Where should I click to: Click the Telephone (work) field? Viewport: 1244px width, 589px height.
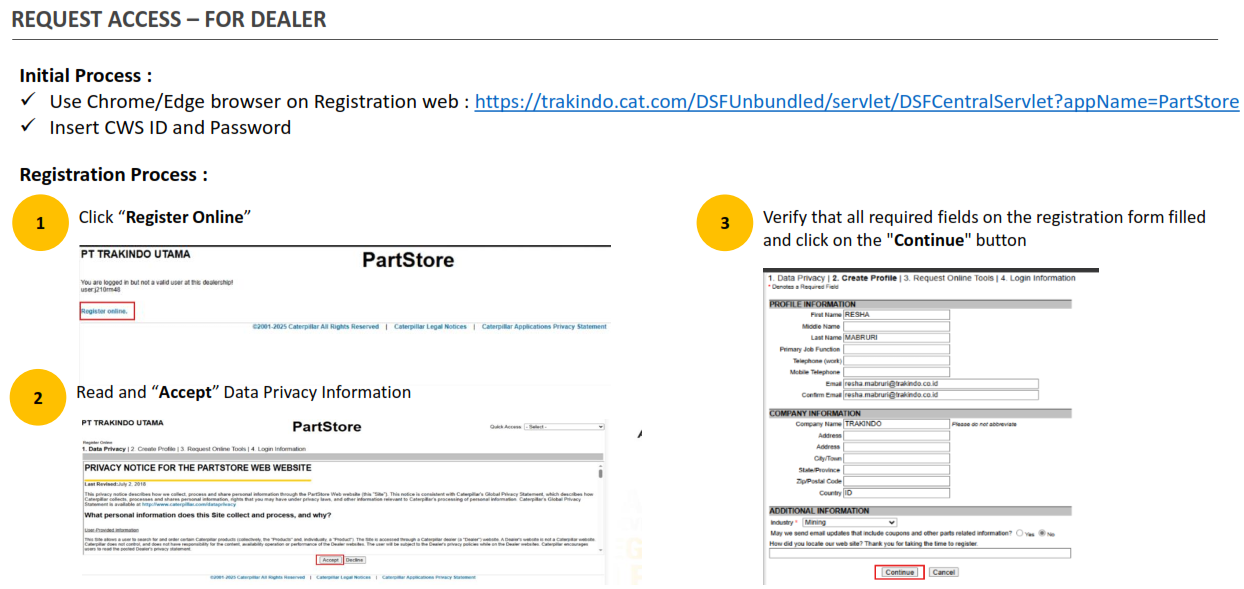[896, 360]
